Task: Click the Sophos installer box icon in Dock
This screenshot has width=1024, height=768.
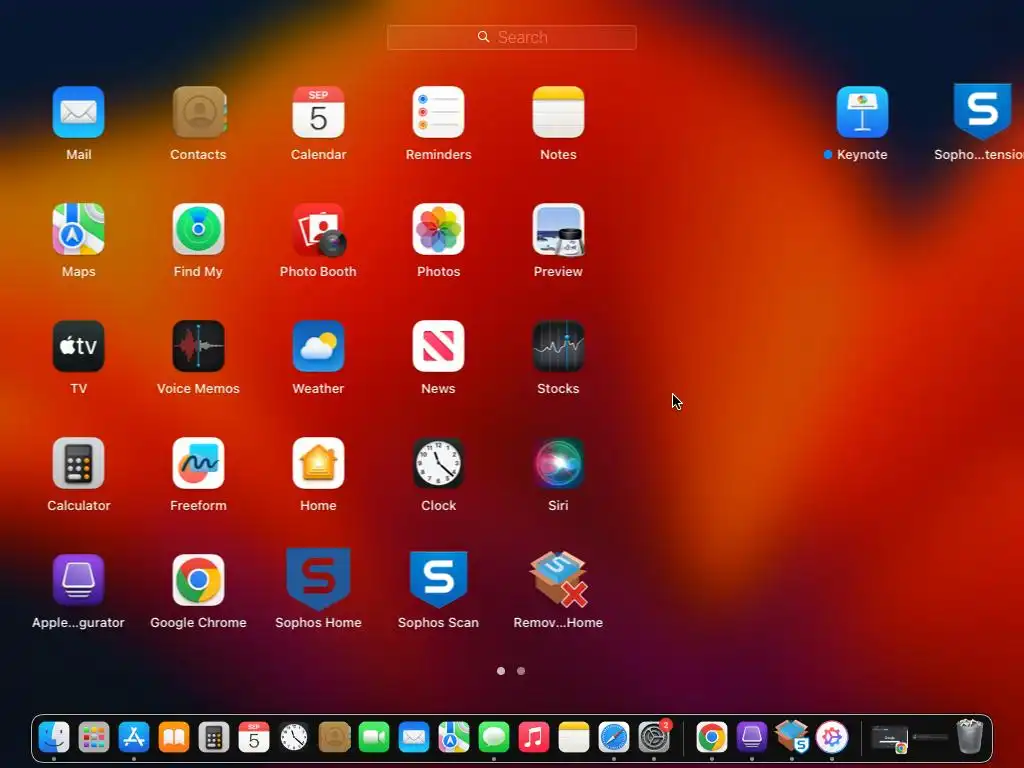Action: (792, 738)
